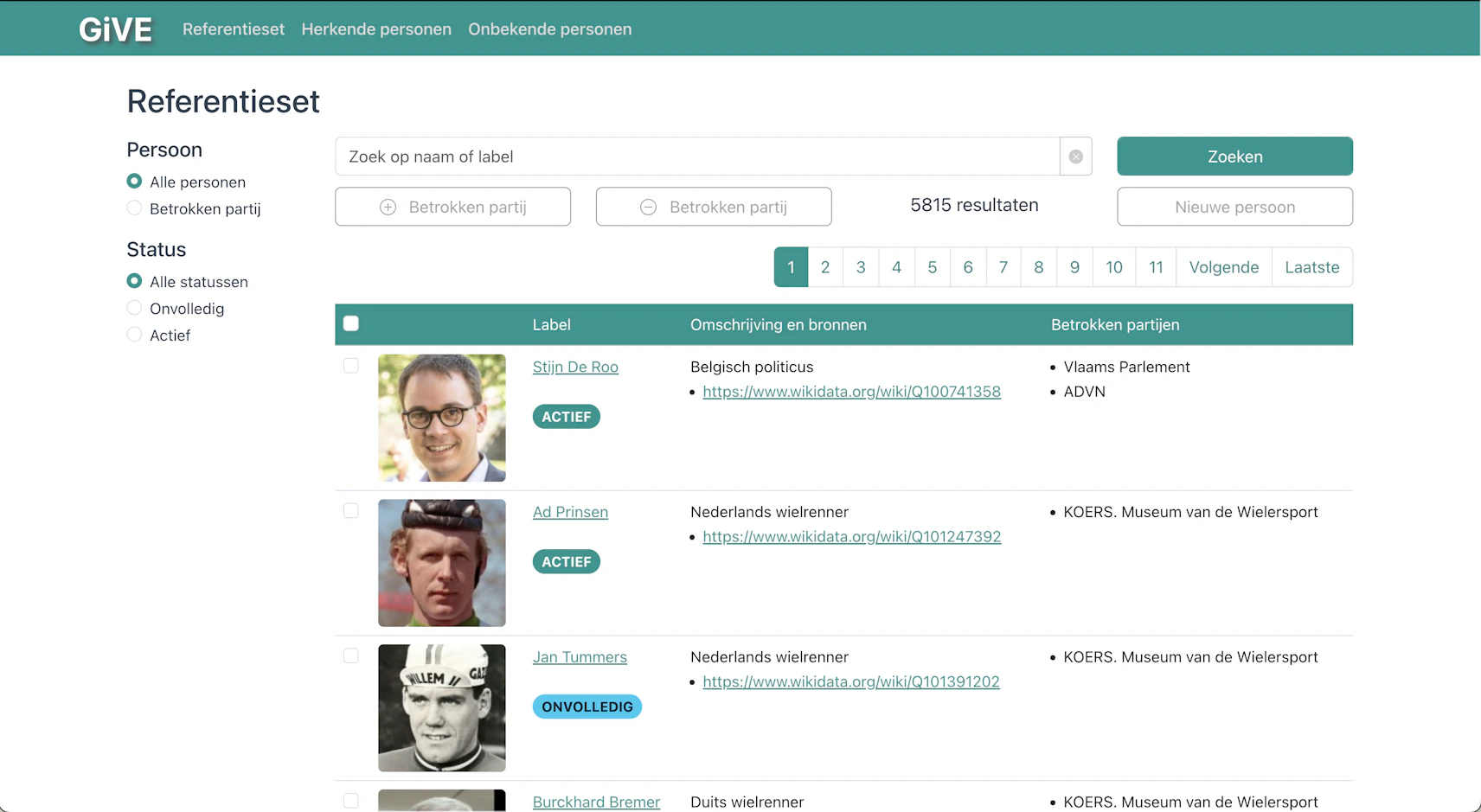Select the Ad Prinsen row checkbox

[x=350, y=511]
